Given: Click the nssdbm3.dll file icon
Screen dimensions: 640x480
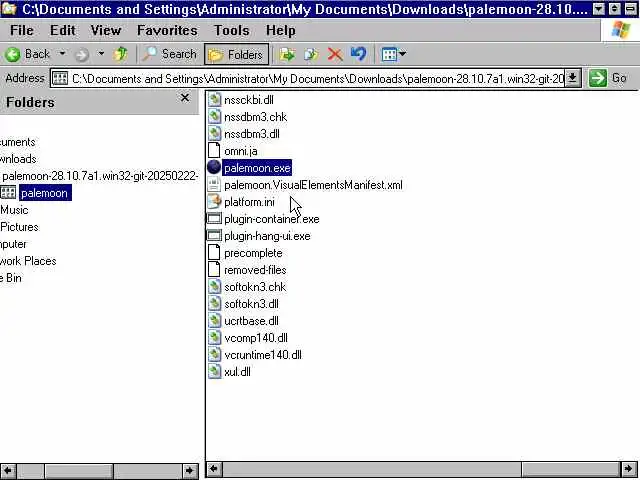Looking at the screenshot, I should tap(214, 134).
